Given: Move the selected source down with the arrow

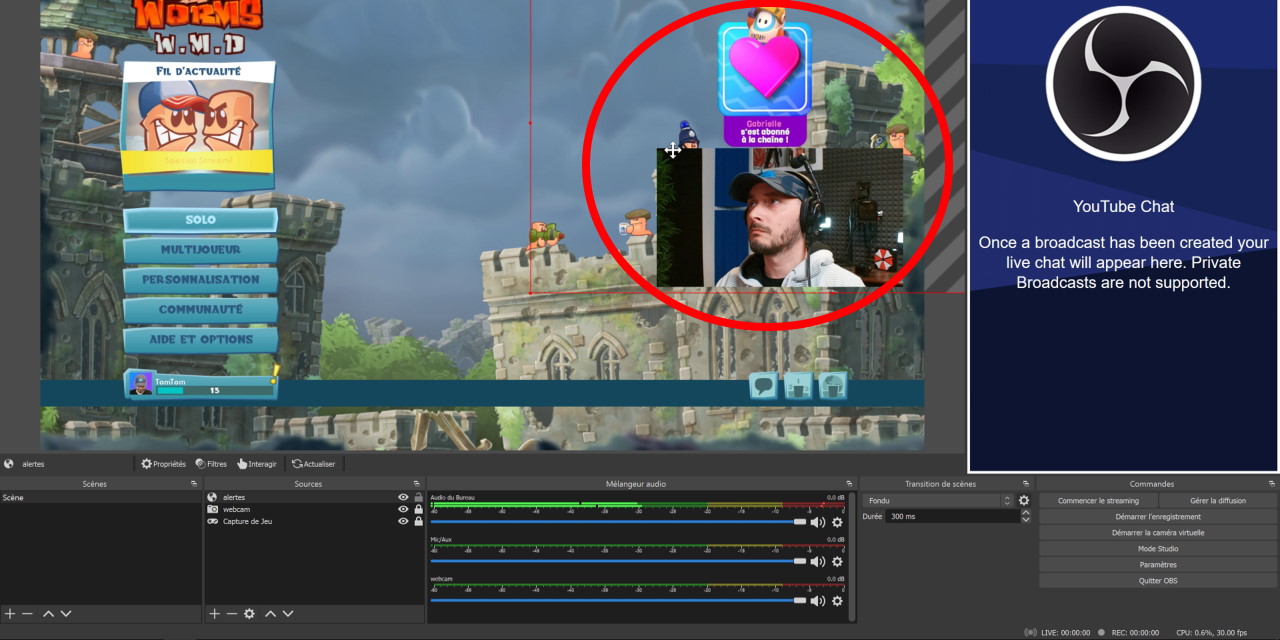Looking at the screenshot, I should [x=288, y=613].
